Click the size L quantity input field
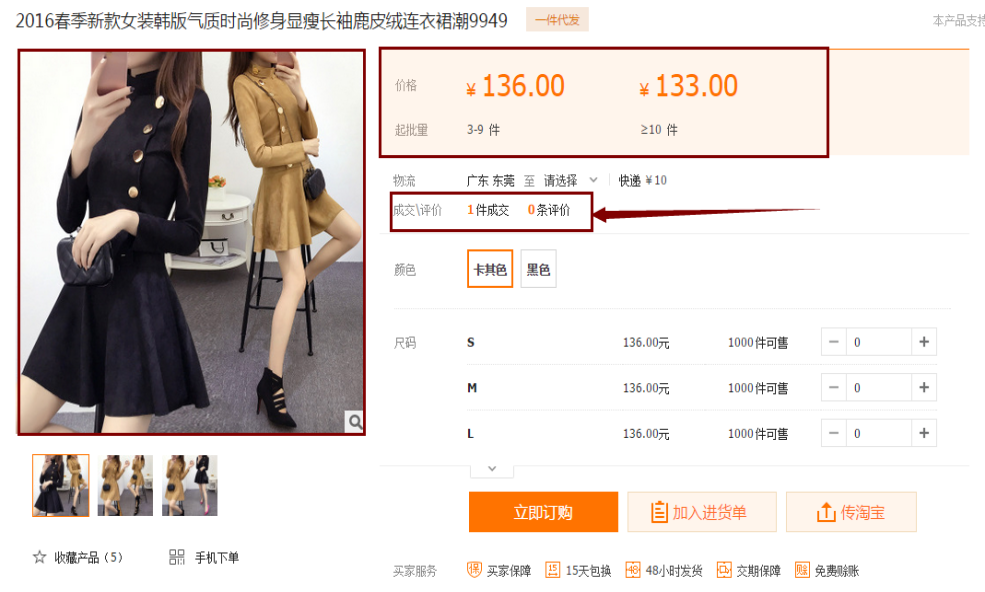985x592 pixels. click(878, 434)
